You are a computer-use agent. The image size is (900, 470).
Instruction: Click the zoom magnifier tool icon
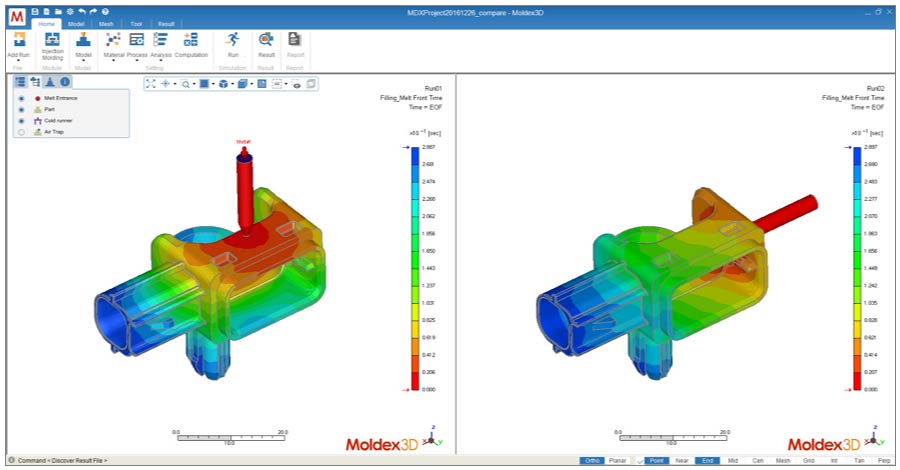[x=185, y=84]
